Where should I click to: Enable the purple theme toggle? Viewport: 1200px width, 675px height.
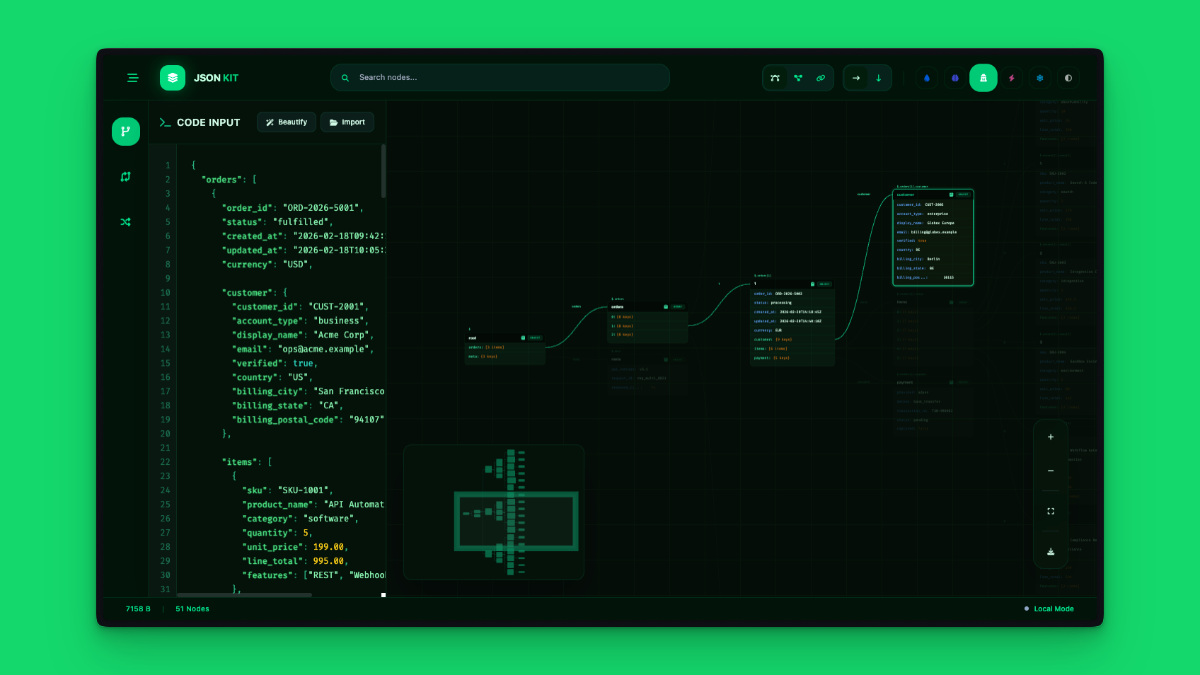pos(955,77)
